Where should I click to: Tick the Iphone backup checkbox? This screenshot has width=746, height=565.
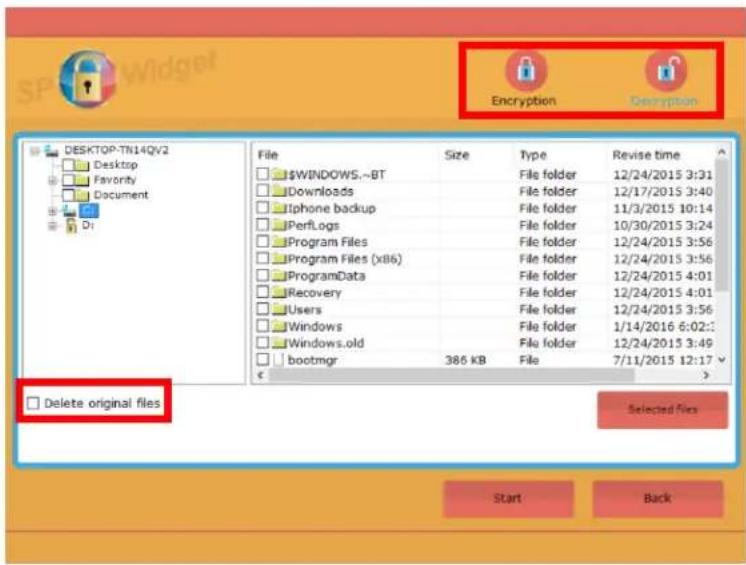point(263,207)
